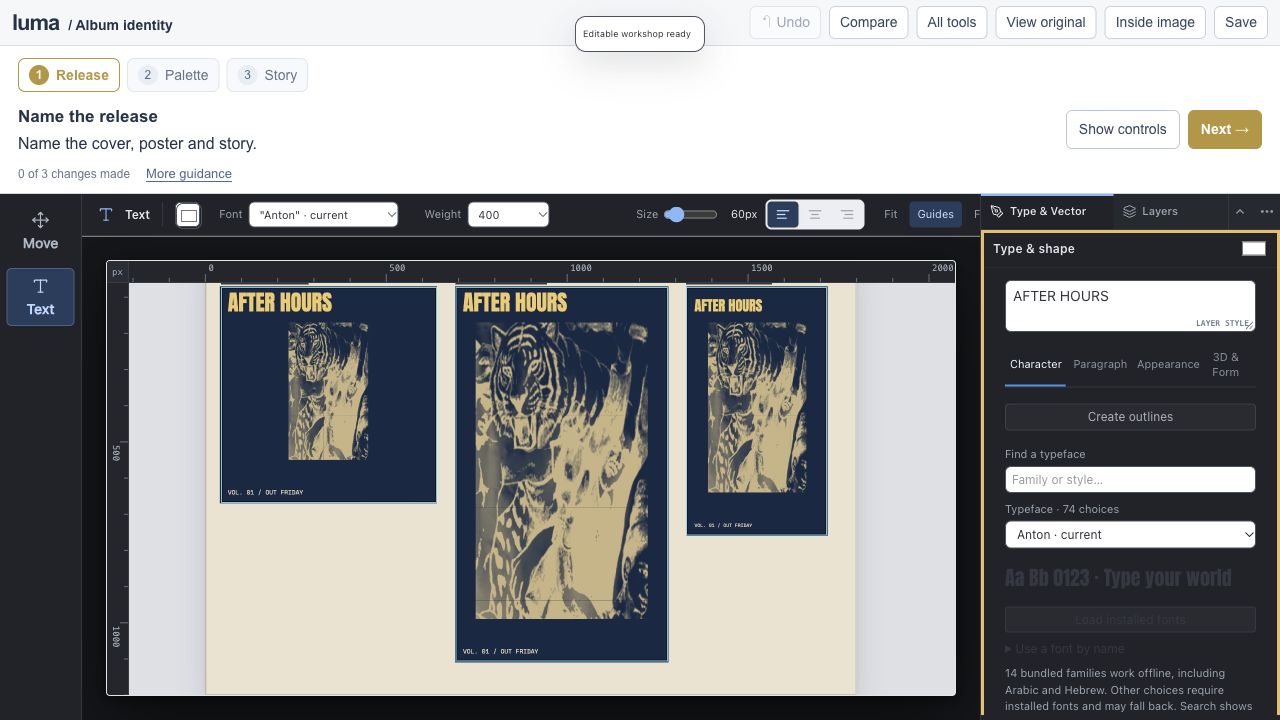Go to step 2 Palette
The width and height of the screenshot is (1280, 720).
point(173,75)
